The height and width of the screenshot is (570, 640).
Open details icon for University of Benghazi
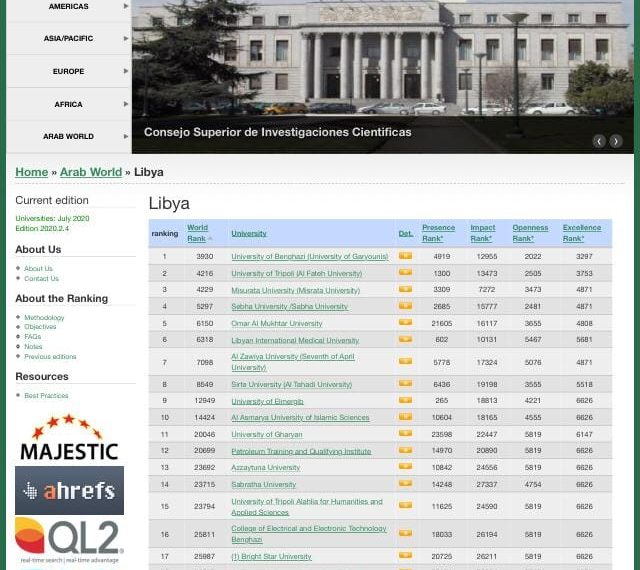point(405,256)
